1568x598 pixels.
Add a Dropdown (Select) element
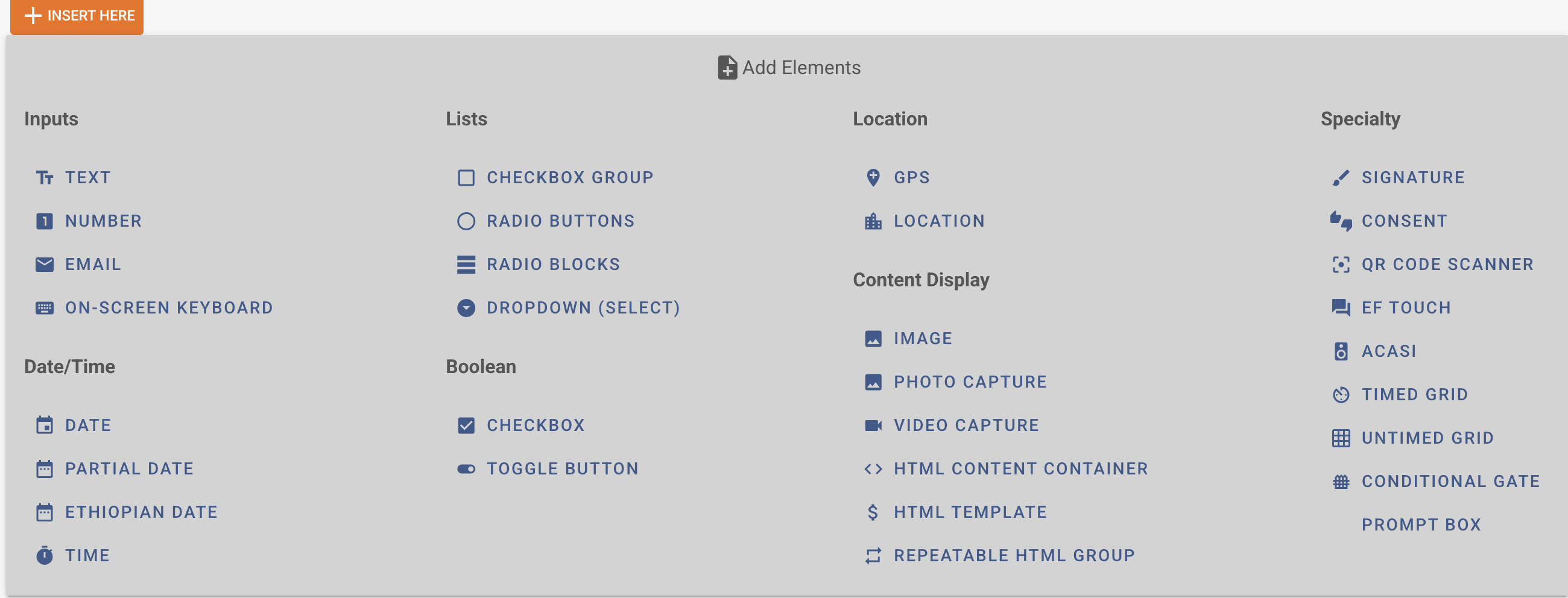(569, 308)
